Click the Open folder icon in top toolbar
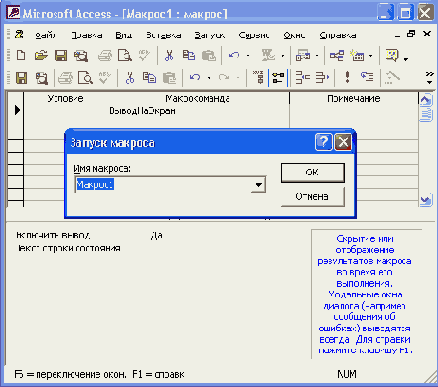The height and width of the screenshot is (387, 438). [41, 55]
